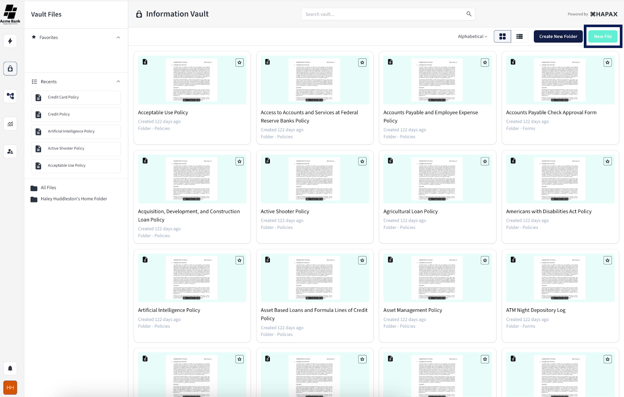624x397 pixels.
Task: Click the Favorites star header label
Action: point(45,37)
